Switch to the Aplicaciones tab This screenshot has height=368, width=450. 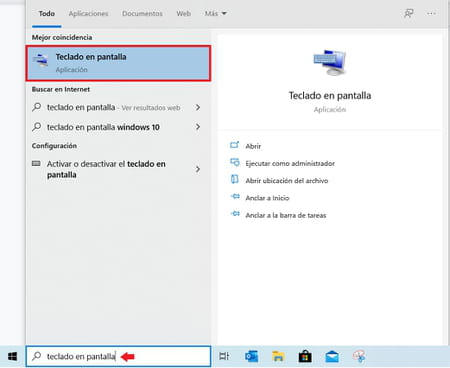pos(88,14)
